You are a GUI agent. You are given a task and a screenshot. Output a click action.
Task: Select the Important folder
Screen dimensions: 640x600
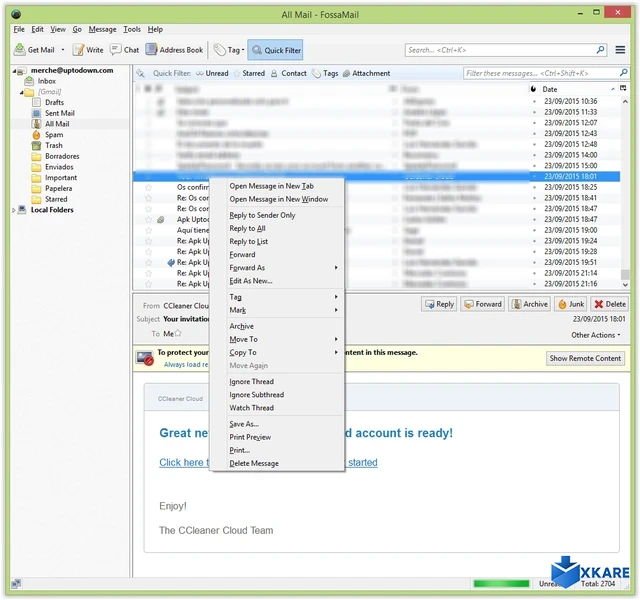(x=60, y=178)
